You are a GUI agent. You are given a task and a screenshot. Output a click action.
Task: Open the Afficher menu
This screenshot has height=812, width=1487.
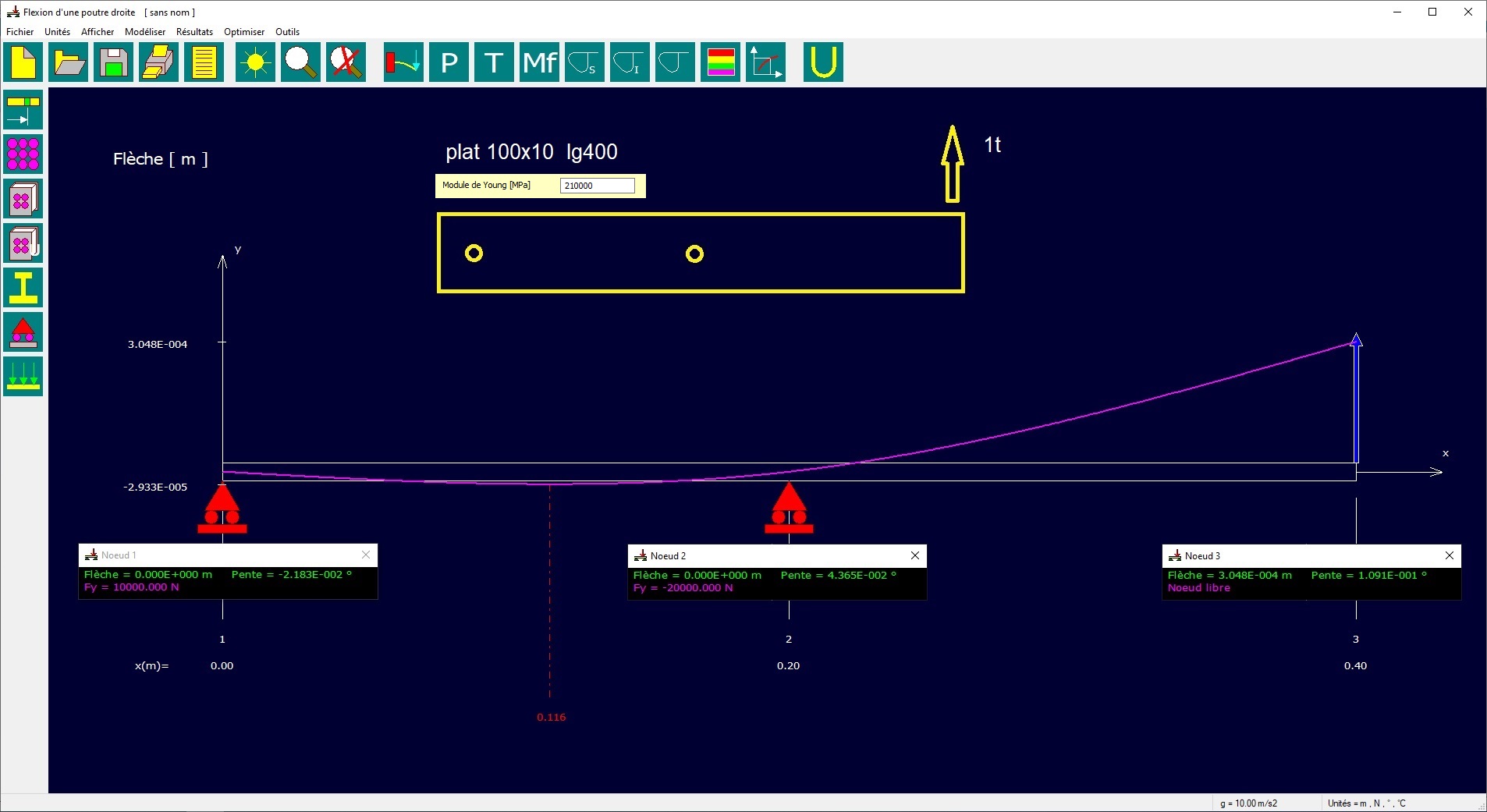[98, 32]
